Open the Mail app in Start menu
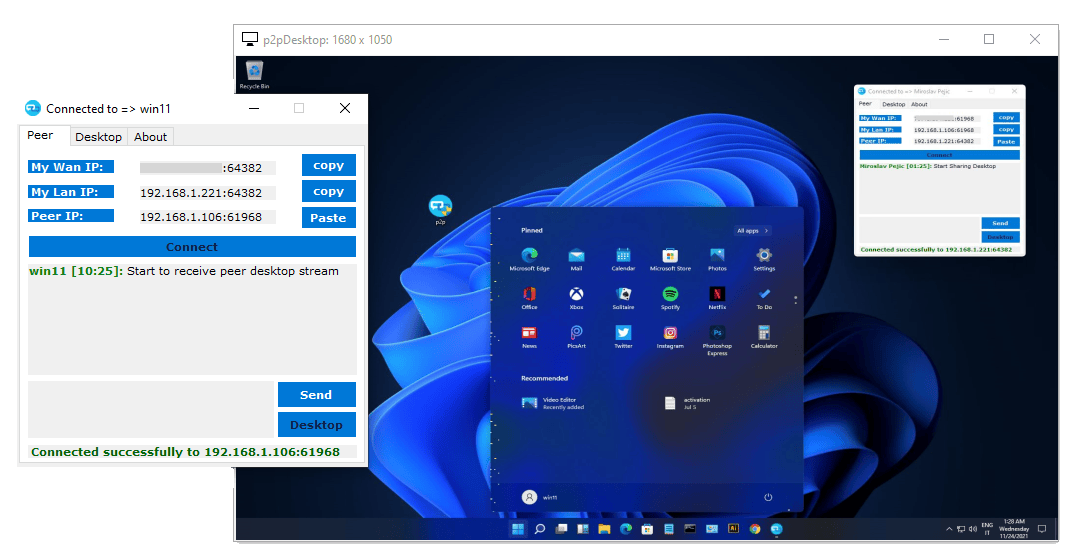 pos(577,260)
